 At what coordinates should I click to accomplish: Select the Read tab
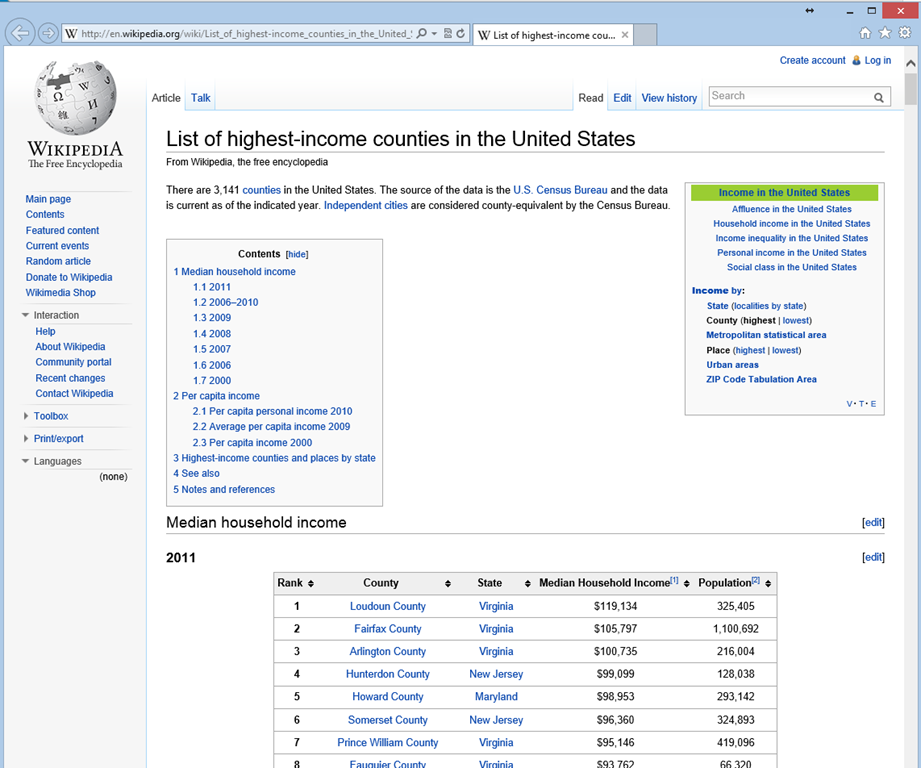590,98
